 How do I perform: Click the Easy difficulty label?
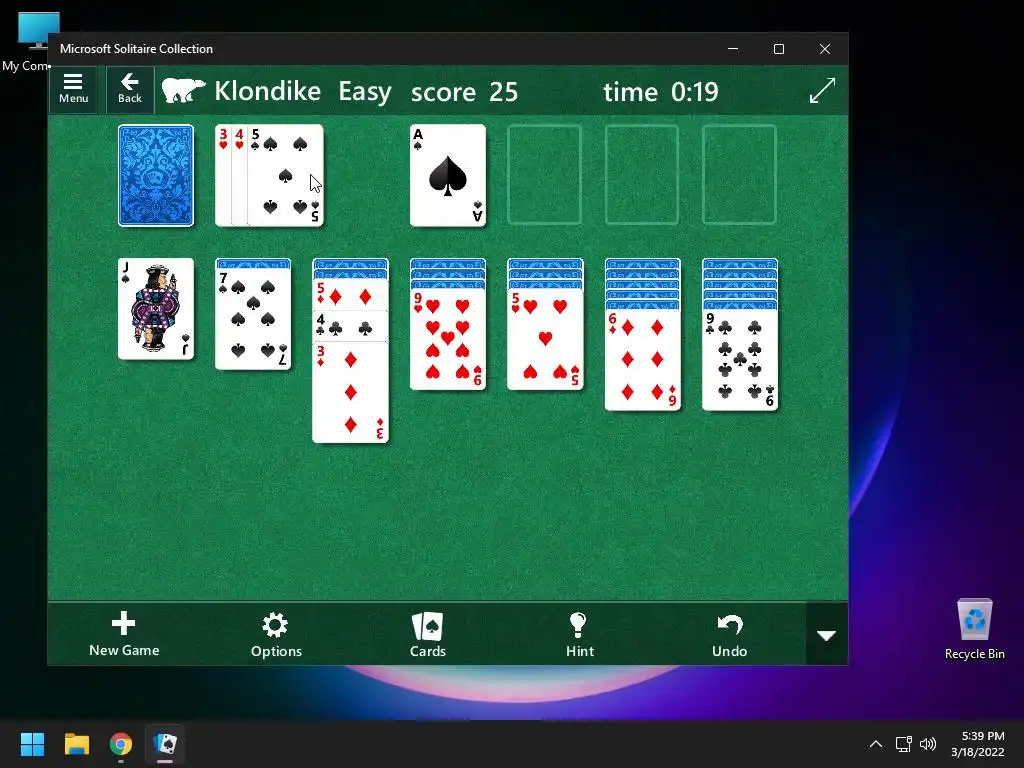365,92
